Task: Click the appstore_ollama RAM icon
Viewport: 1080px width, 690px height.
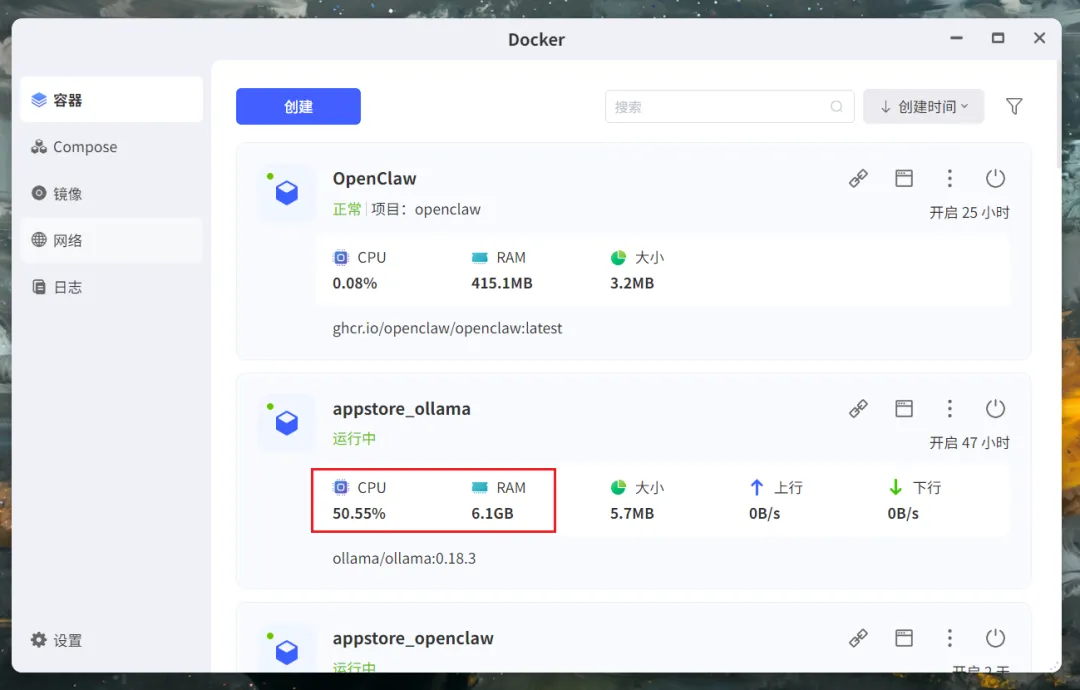Action: [x=479, y=488]
